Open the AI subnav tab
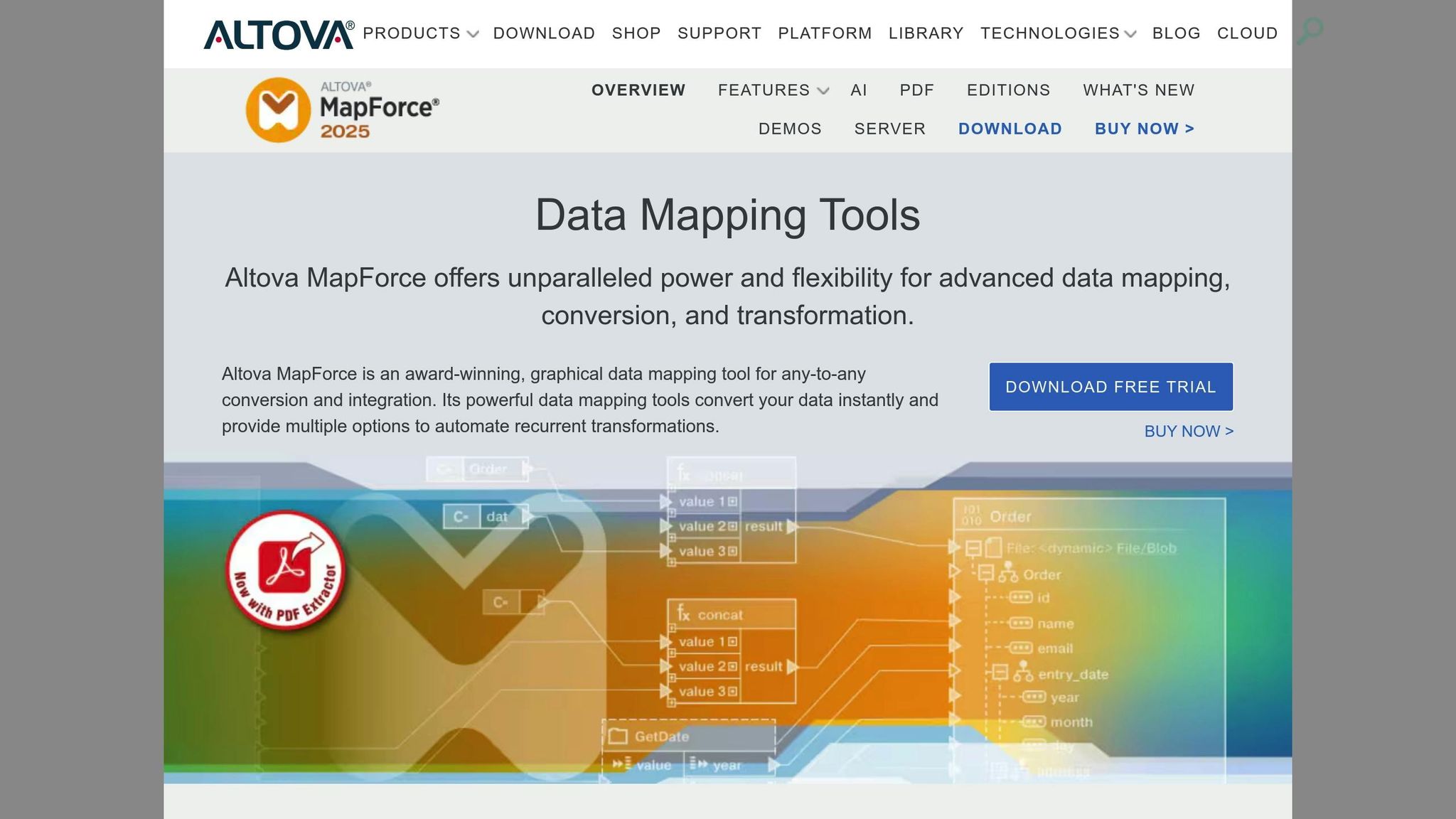Viewport: 1456px width, 819px height. (x=859, y=90)
